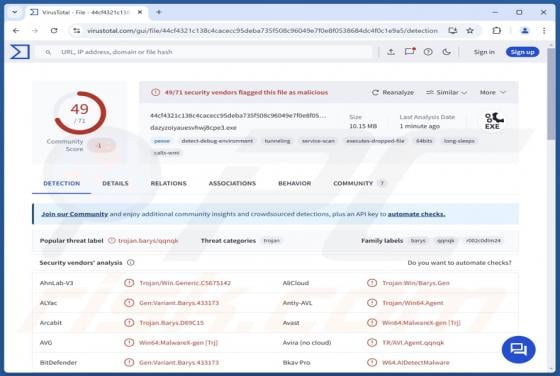Click the install app icon in address bar
Image resolution: width=560 pixels, height=376 pixels.
452,31
